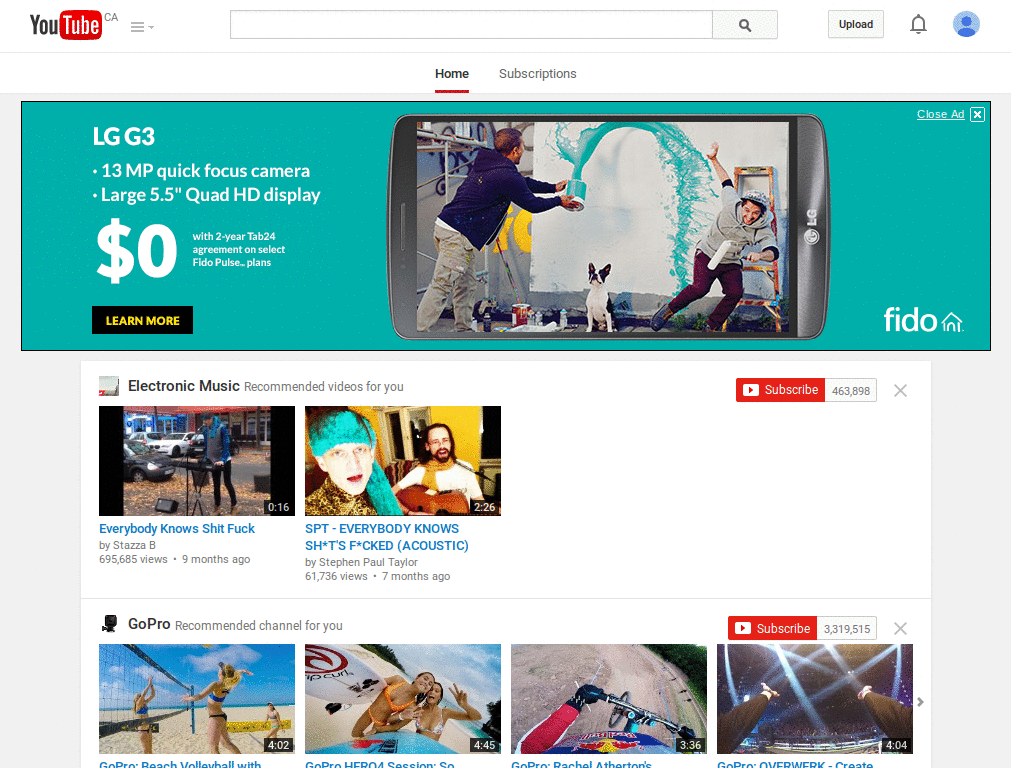1024x768 pixels.
Task: Play the 4:02 beach volleyball thumbnail
Action: click(197, 699)
